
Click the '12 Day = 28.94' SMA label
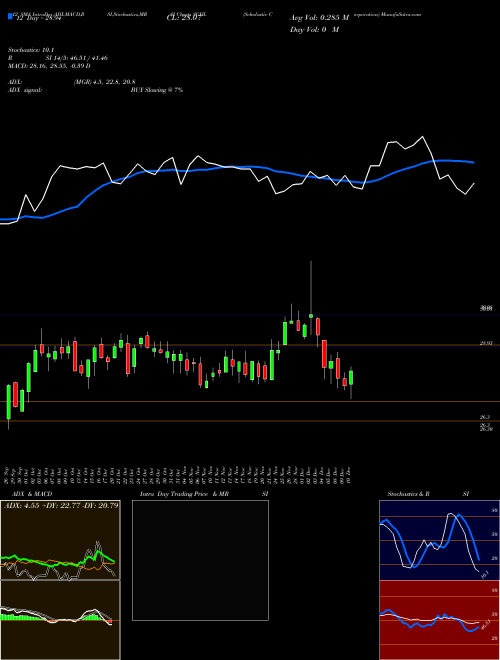[x=38, y=18]
